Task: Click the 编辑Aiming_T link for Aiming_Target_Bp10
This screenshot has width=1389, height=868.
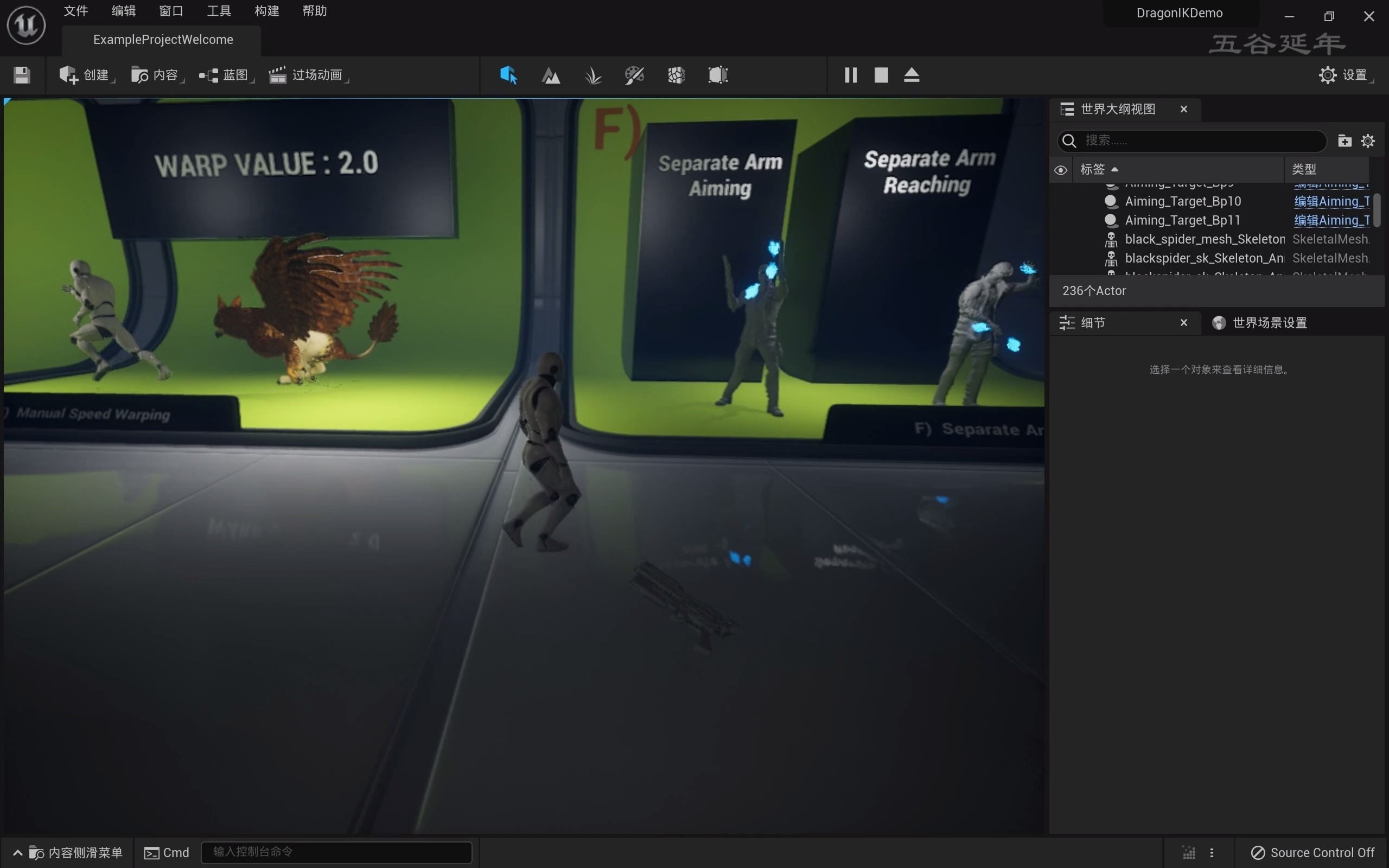Action: (1331, 201)
